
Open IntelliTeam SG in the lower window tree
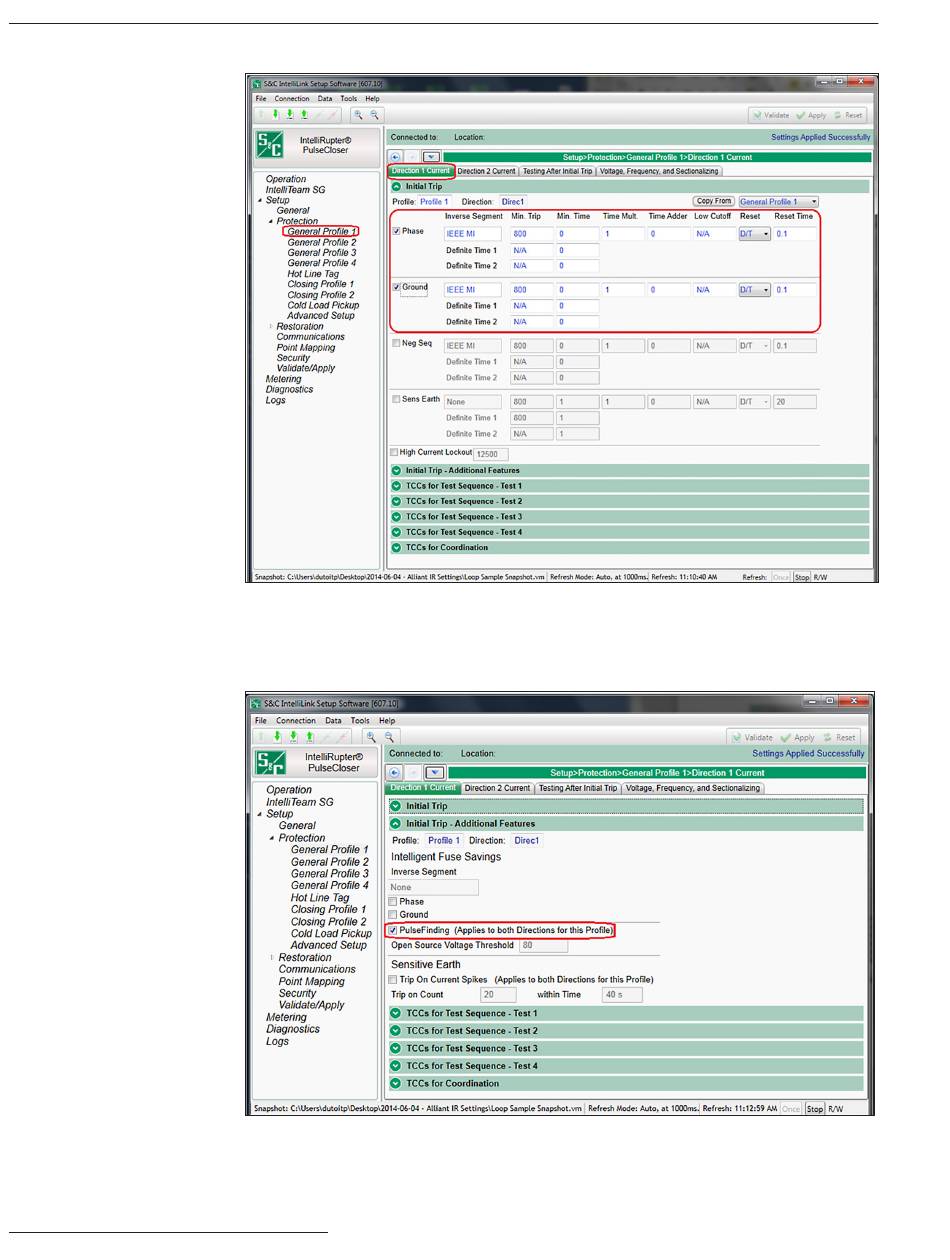click(300, 802)
